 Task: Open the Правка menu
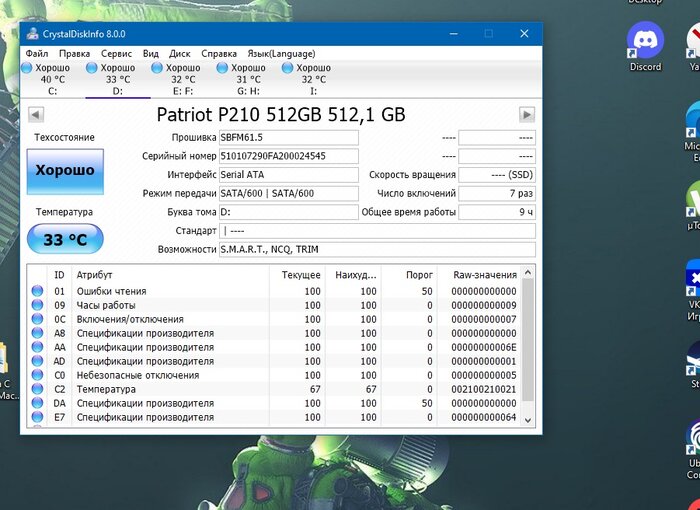[74, 54]
